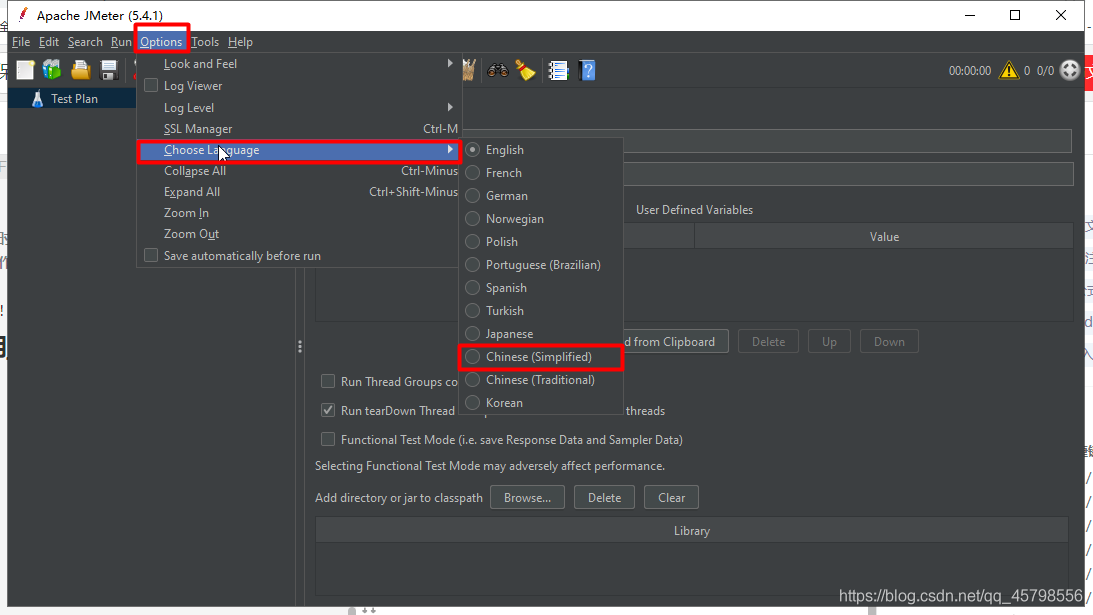Click the Library column header
Image resolution: width=1093 pixels, height=615 pixels.
[x=692, y=531]
